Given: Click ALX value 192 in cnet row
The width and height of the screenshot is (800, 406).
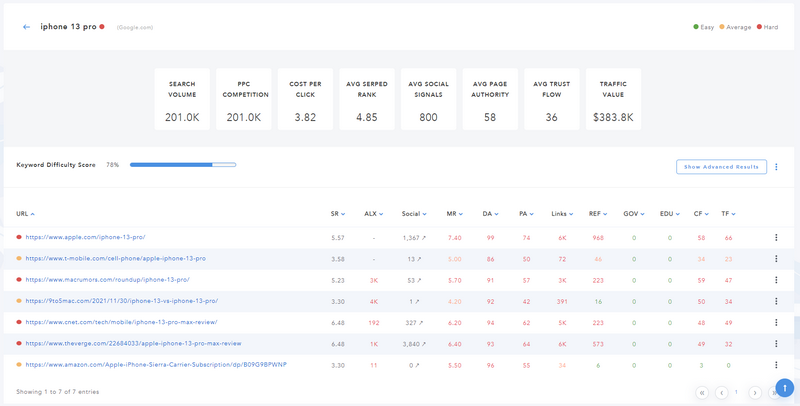Looking at the screenshot, I should pyautogui.click(x=373, y=323).
